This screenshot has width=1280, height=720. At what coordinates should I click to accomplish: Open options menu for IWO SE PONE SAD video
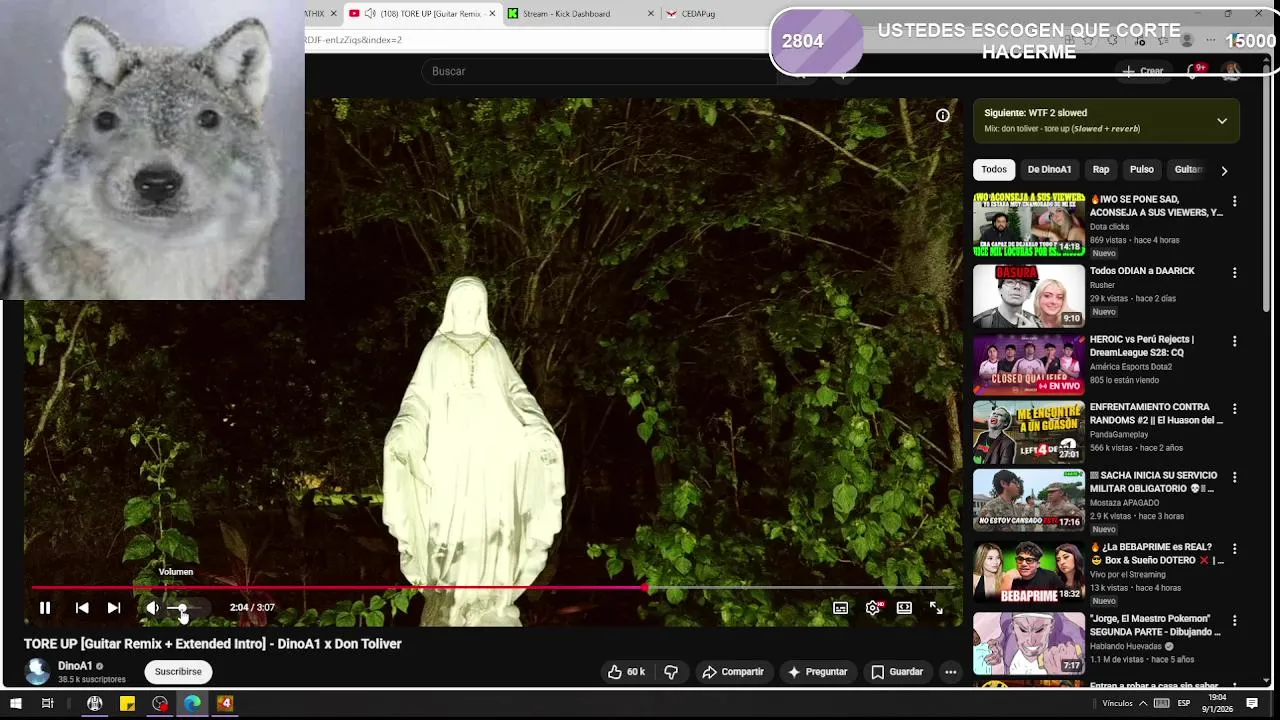[1234, 201]
